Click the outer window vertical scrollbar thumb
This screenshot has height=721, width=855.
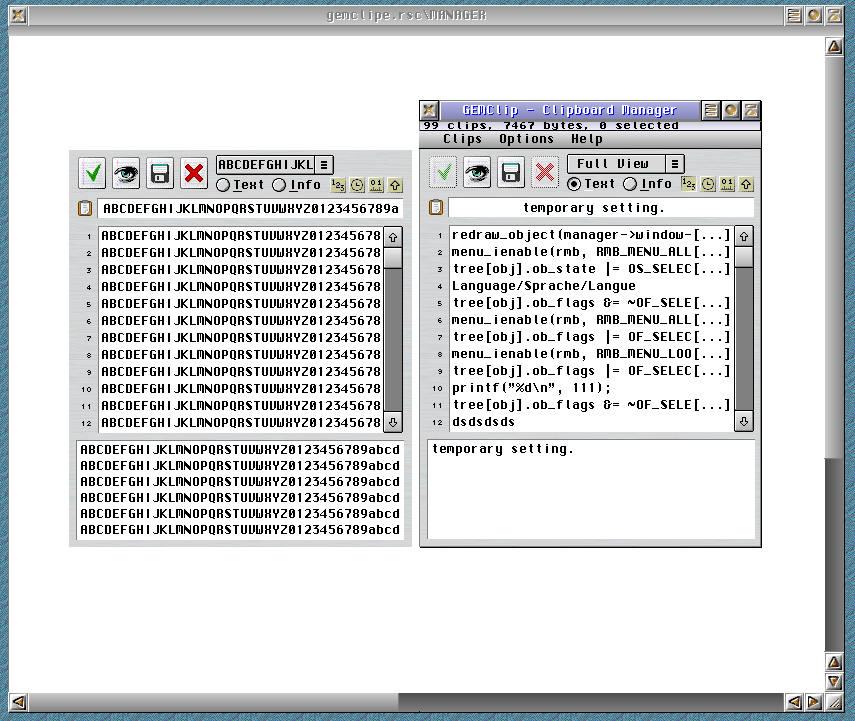pos(834,256)
